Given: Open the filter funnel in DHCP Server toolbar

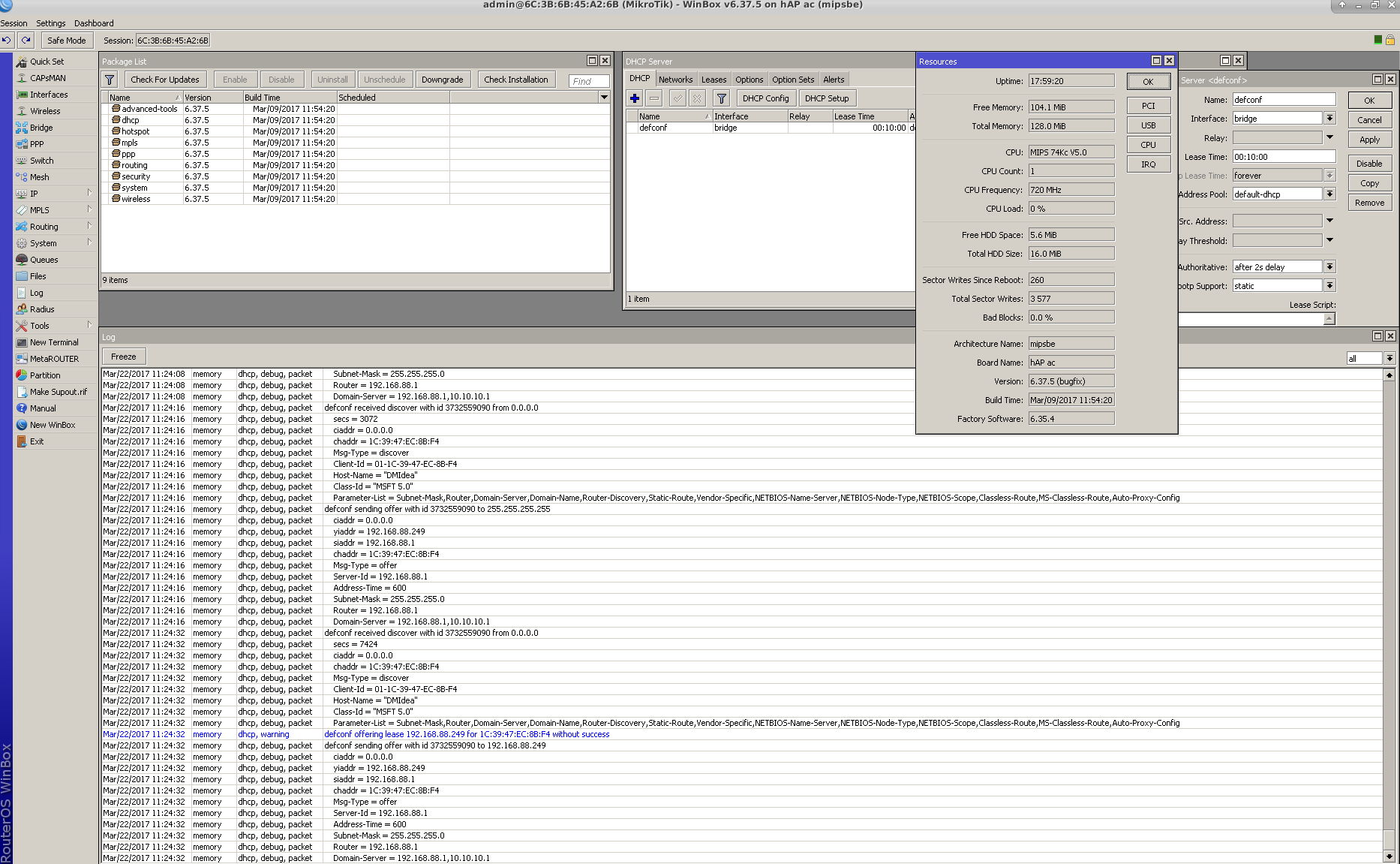Looking at the screenshot, I should pos(721,98).
